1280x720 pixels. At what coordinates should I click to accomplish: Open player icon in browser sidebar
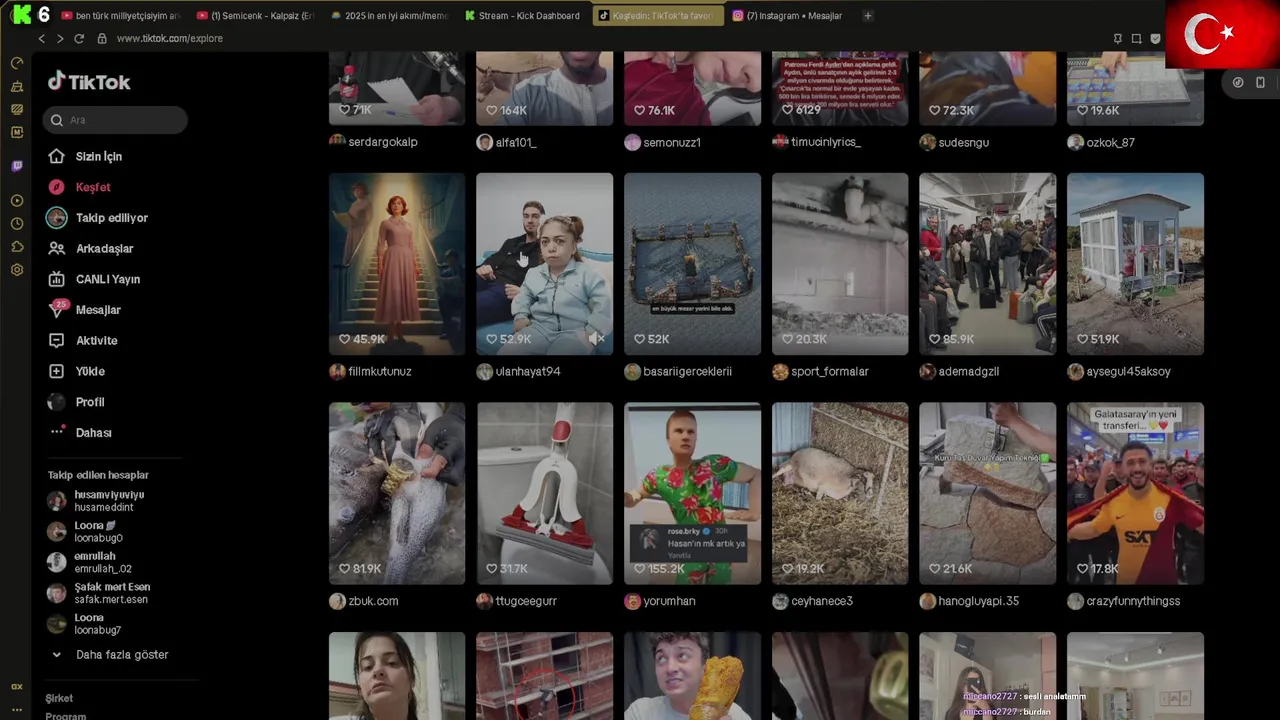(x=17, y=201)
